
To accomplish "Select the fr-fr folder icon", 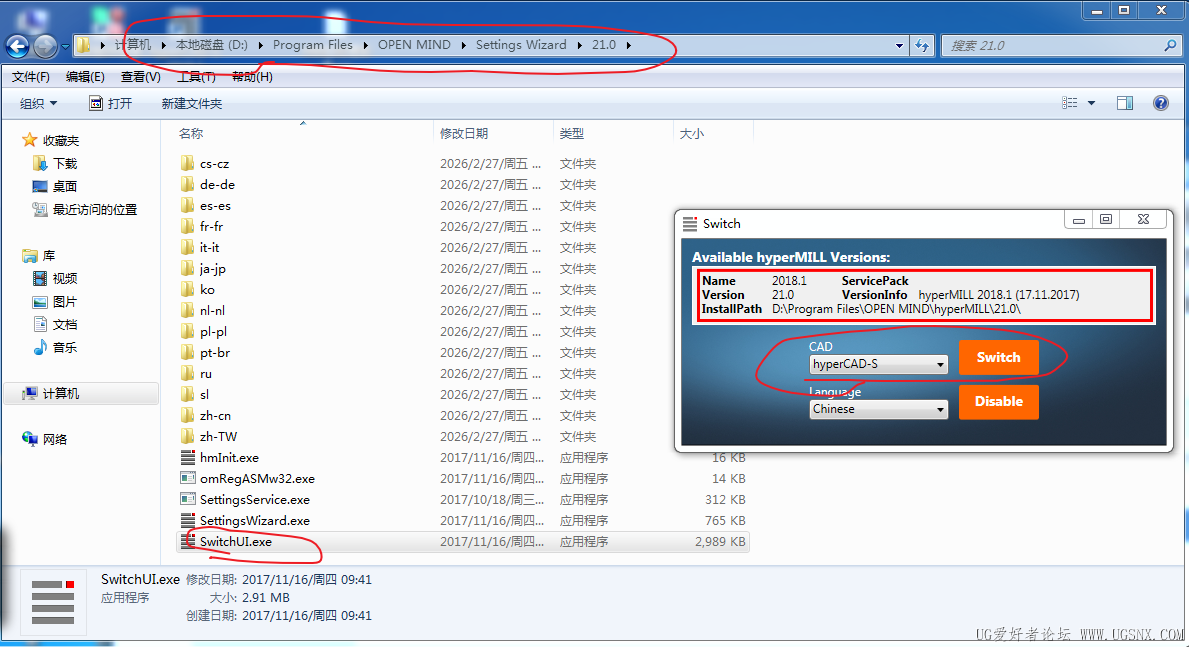I will pyautogui.click(x=187, y=226).
